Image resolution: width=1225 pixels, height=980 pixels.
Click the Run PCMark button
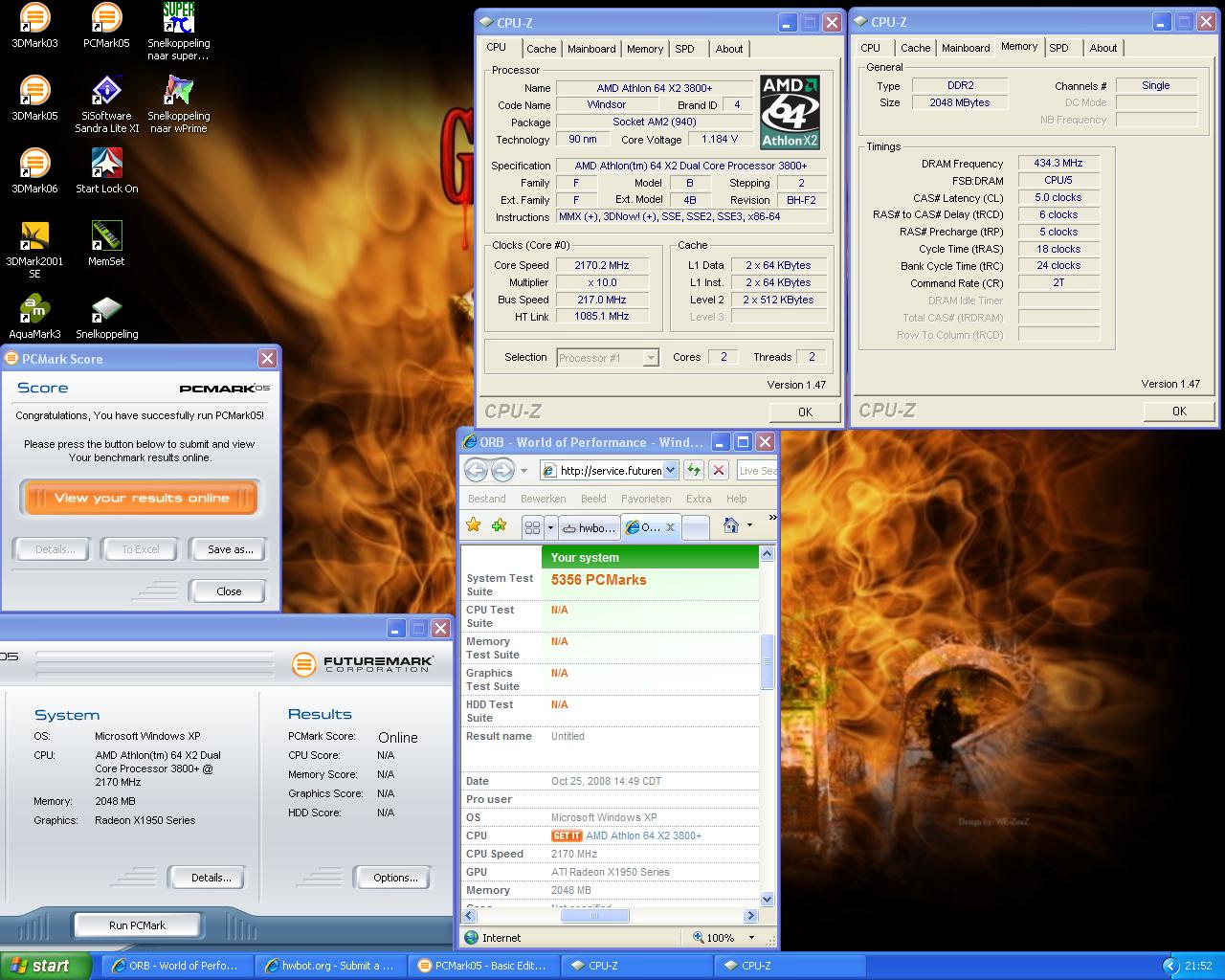pyautogui.click(x=137, y=925)
